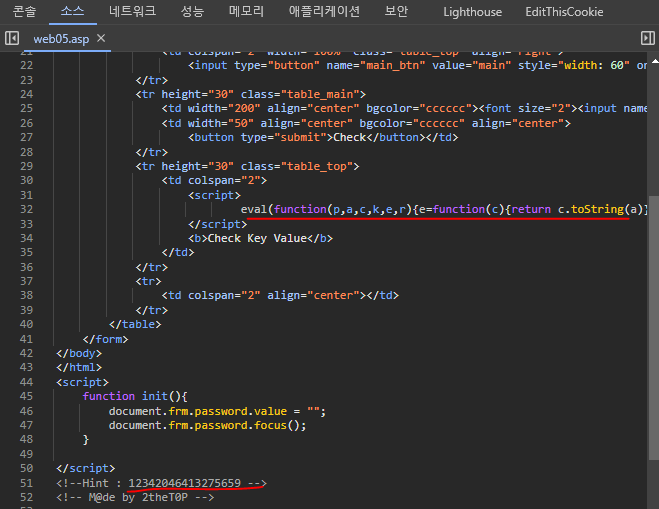Screen dimensions: 659x509
Task: Click td width="200" on line 25
Action: pyautogui.click(x=212, y=108)
